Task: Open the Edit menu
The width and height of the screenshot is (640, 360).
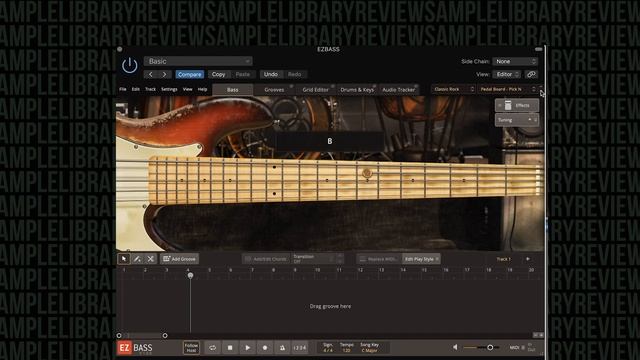Action: point(136,89)
